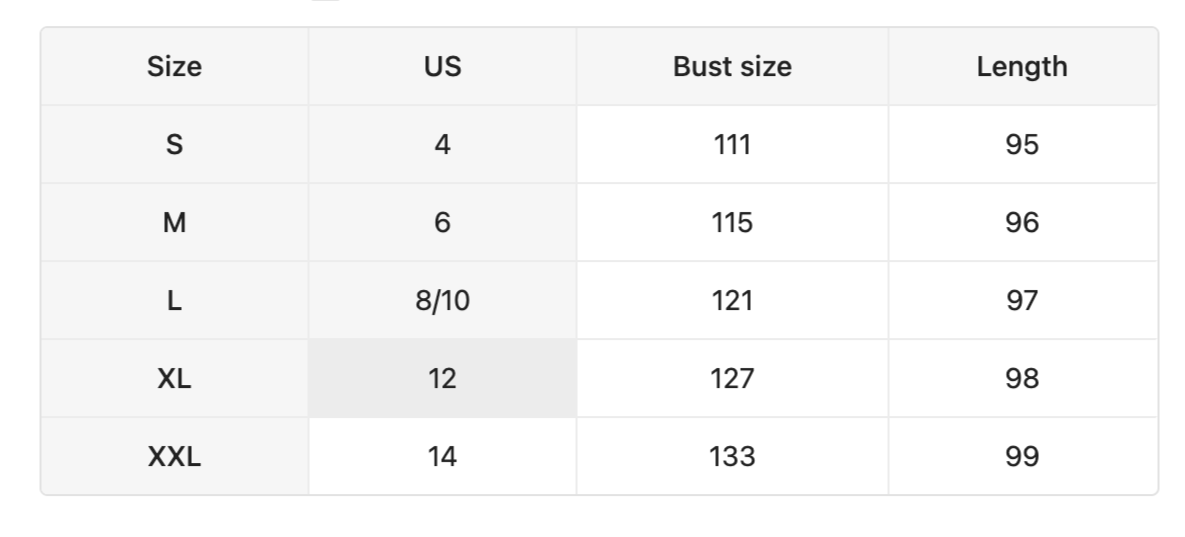Select the XXL size row label
This screenshot has width=1185, height=537.
(x=174, y=457)
